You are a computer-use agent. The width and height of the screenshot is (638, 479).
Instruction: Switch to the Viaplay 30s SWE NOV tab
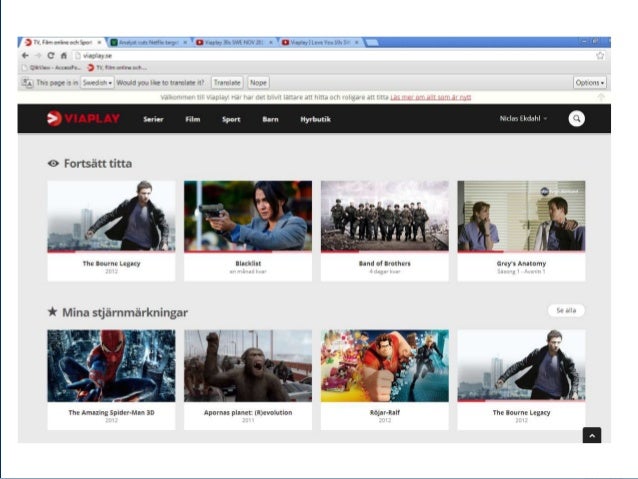[x=234, y=42]
